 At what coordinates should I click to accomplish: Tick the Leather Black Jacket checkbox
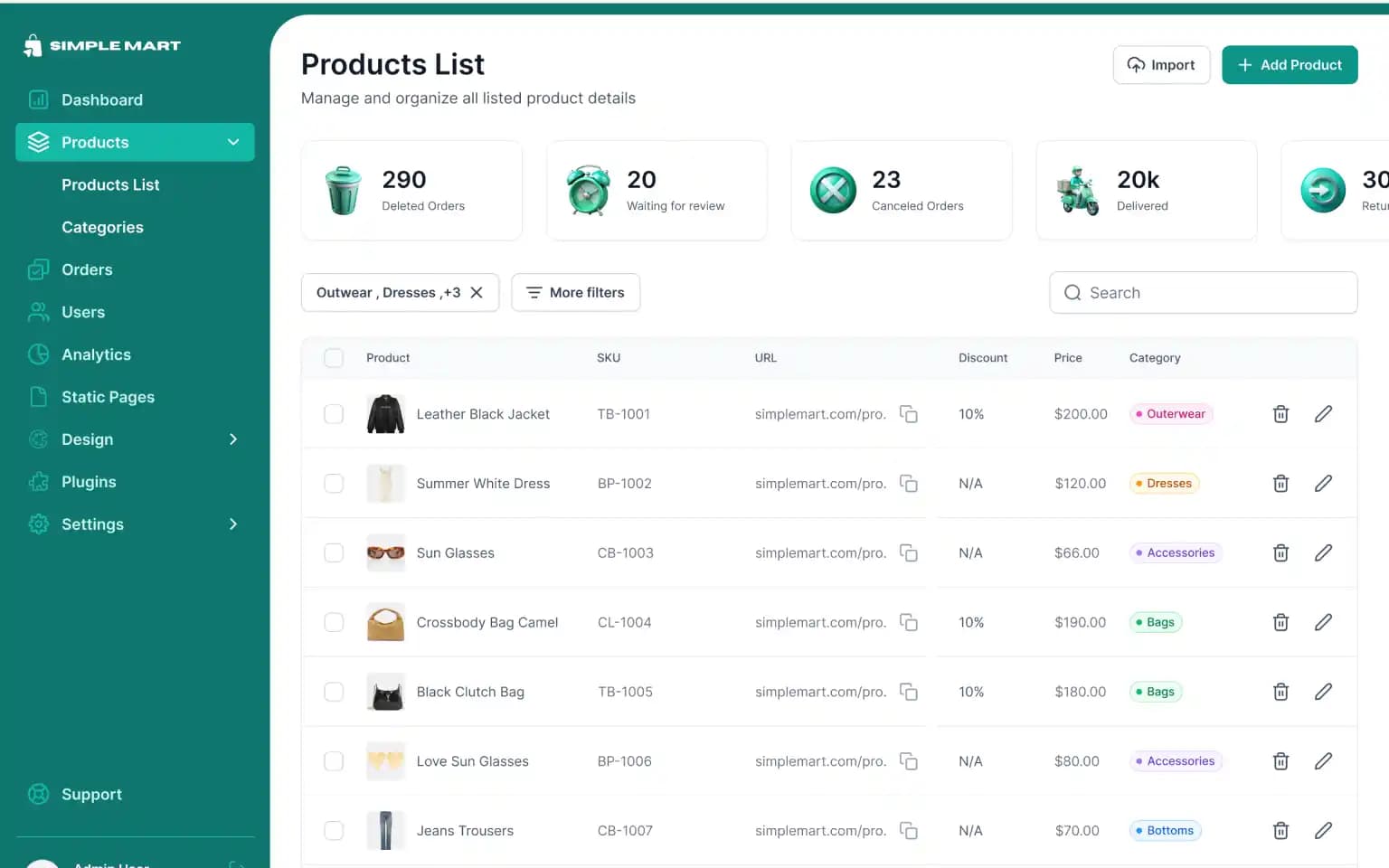(x=334, y=414)
